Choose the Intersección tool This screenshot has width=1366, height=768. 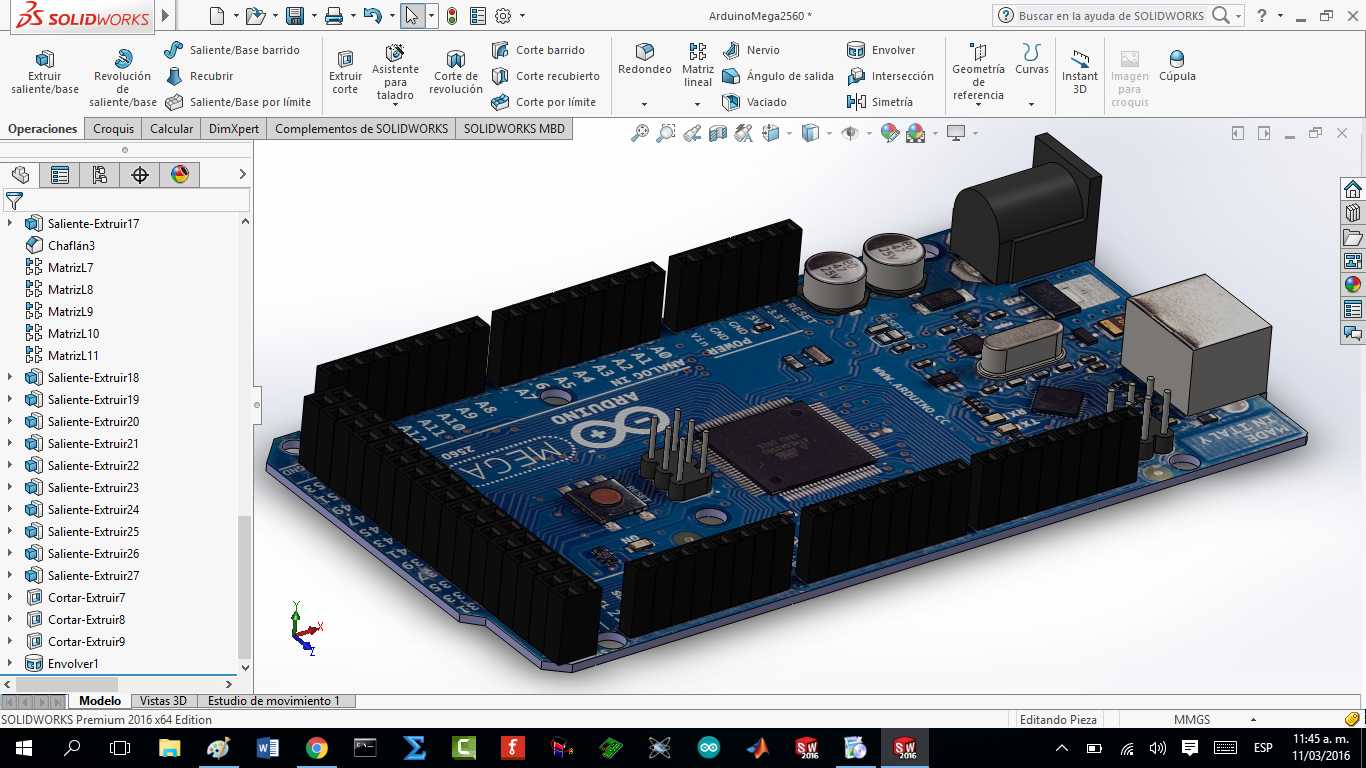(891, 76)
